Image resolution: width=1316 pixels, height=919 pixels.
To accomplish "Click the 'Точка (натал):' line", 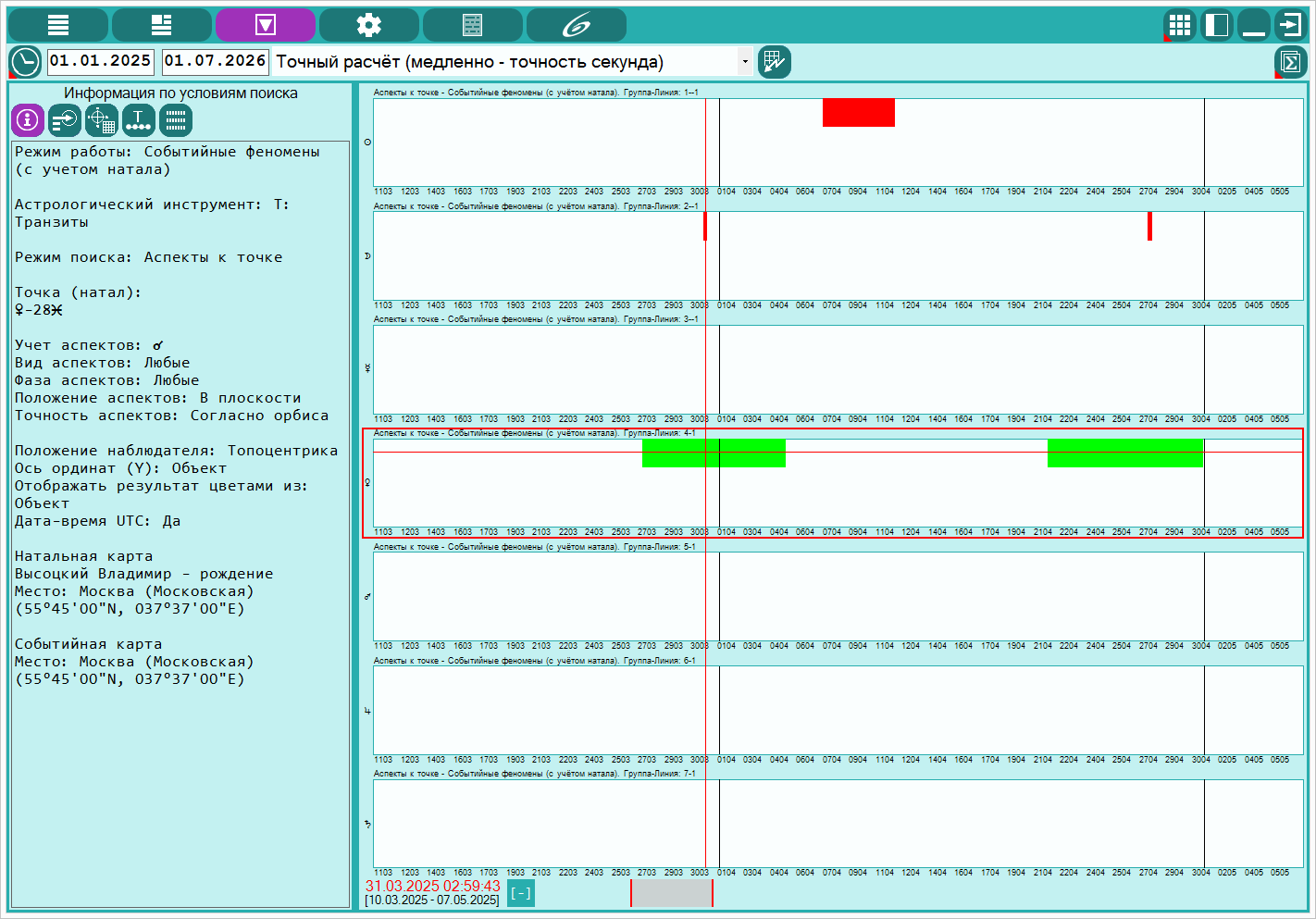I will click(79, 292).
